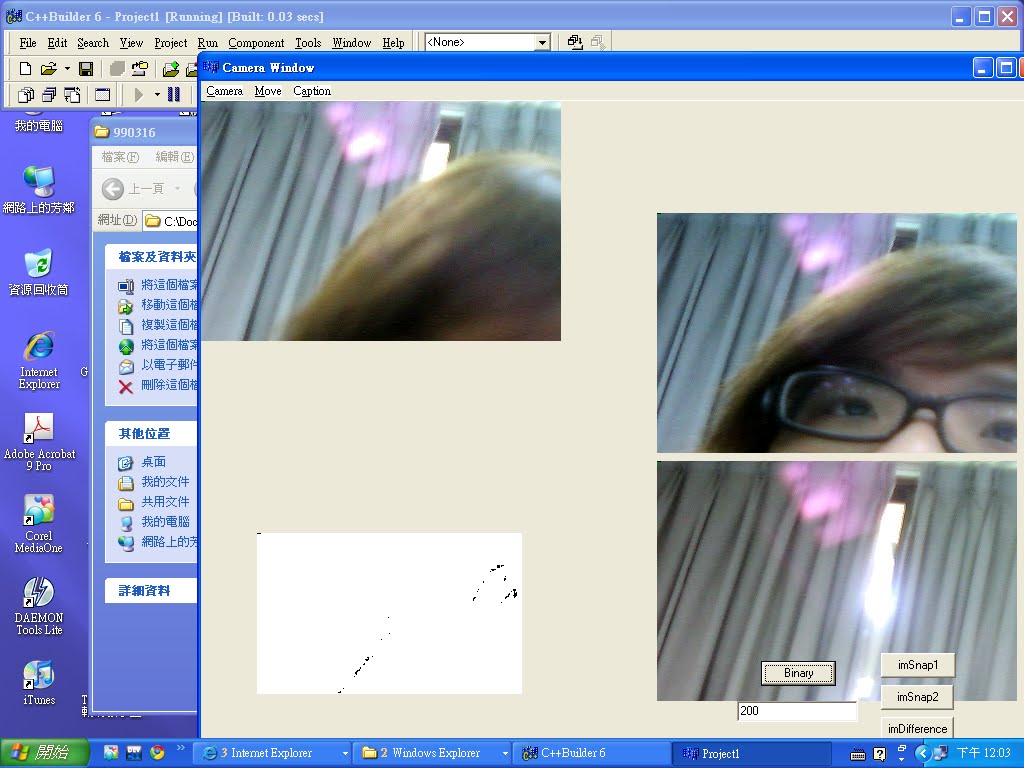
Task: Click the imSnap2 button
Action: pos(918,697)
